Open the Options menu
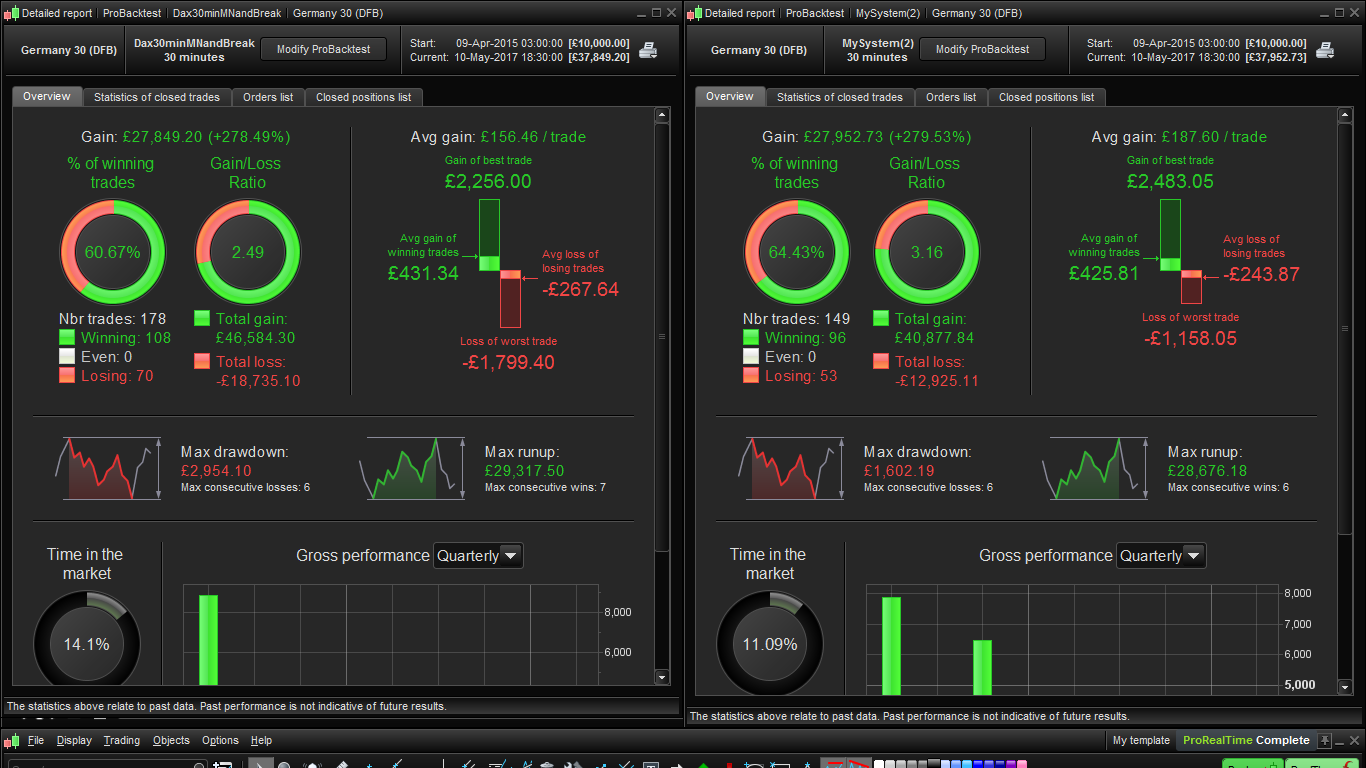Image resolution: width=1366 pixels, height=768 pixels. (x=220, y=741)
